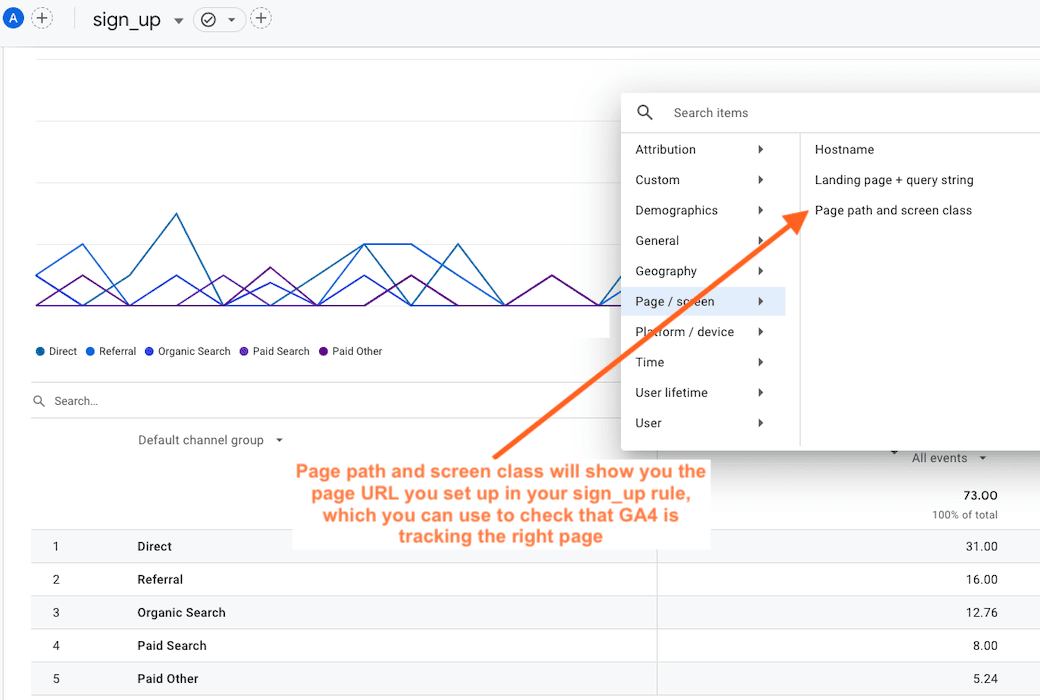This screenshot has height=700, width=1040.
Task: Select Page path and screen class
Action: tap(893, 210)
